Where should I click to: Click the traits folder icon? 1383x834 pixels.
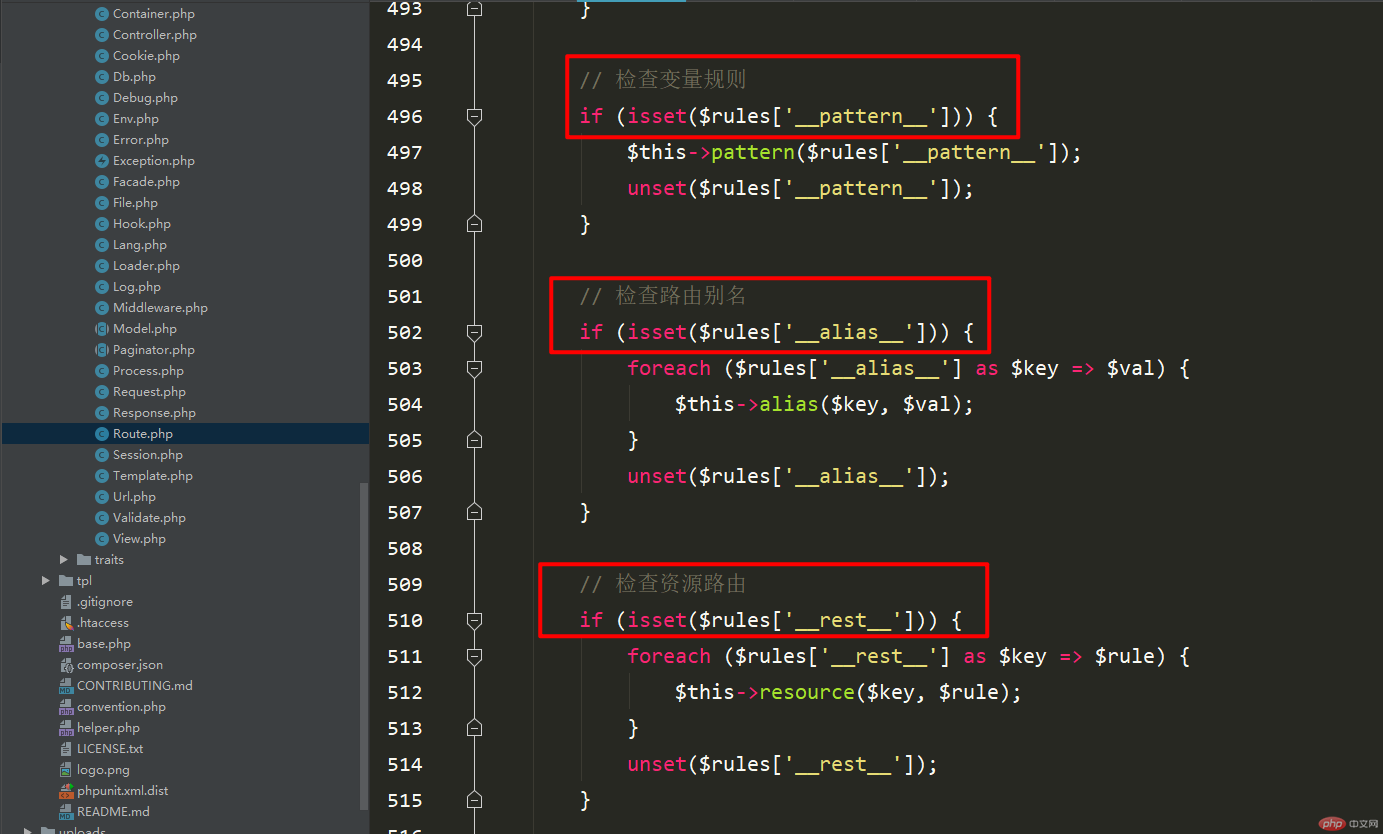[85, 560]
